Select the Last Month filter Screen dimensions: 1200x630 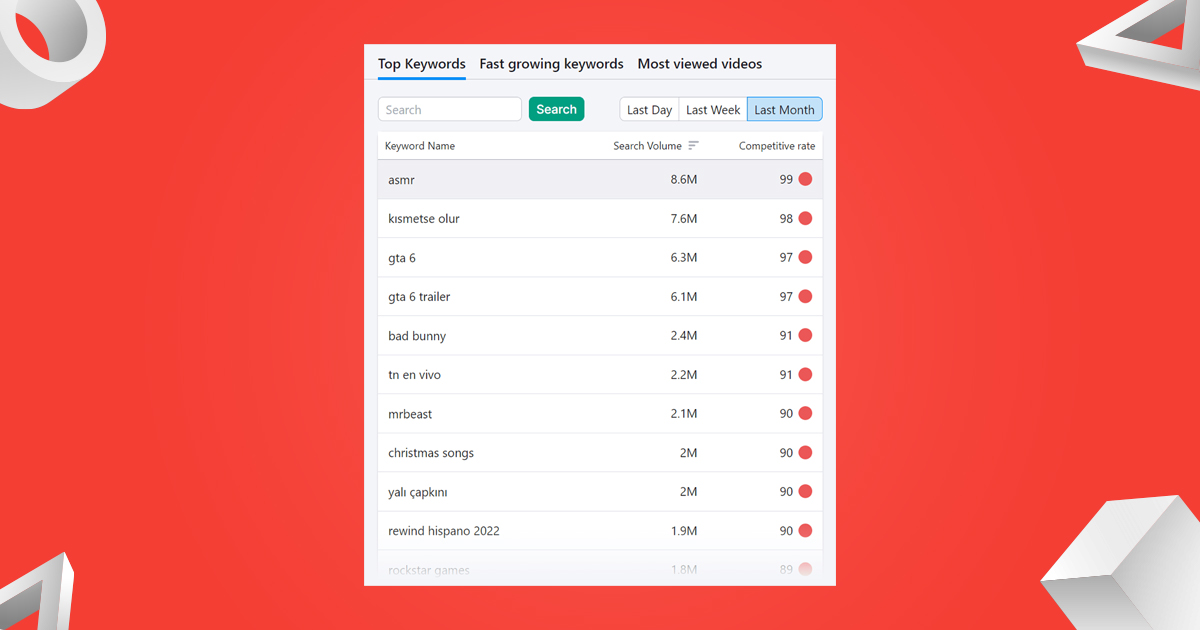click(784, 109)
